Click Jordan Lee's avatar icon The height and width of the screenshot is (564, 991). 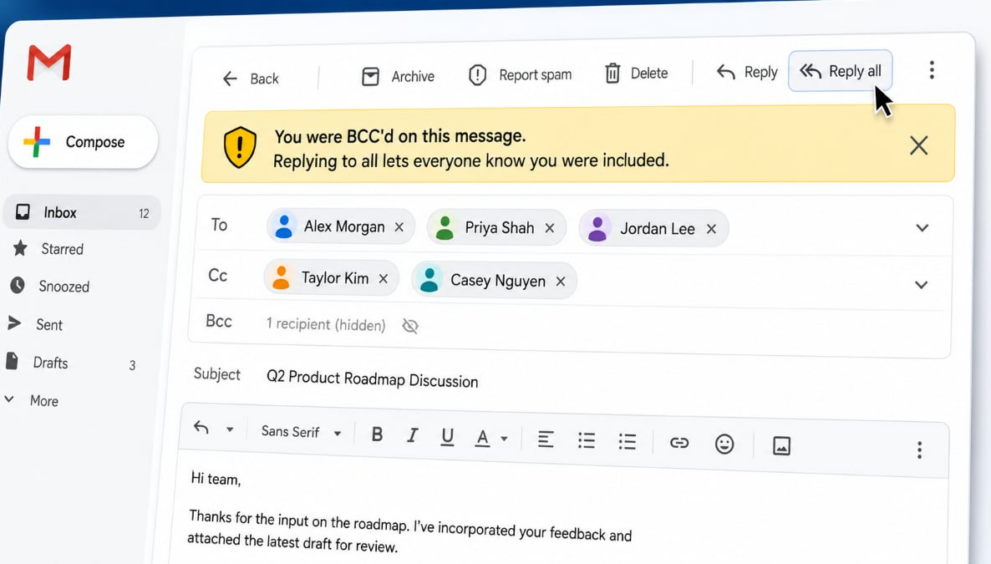click(597, 228)
